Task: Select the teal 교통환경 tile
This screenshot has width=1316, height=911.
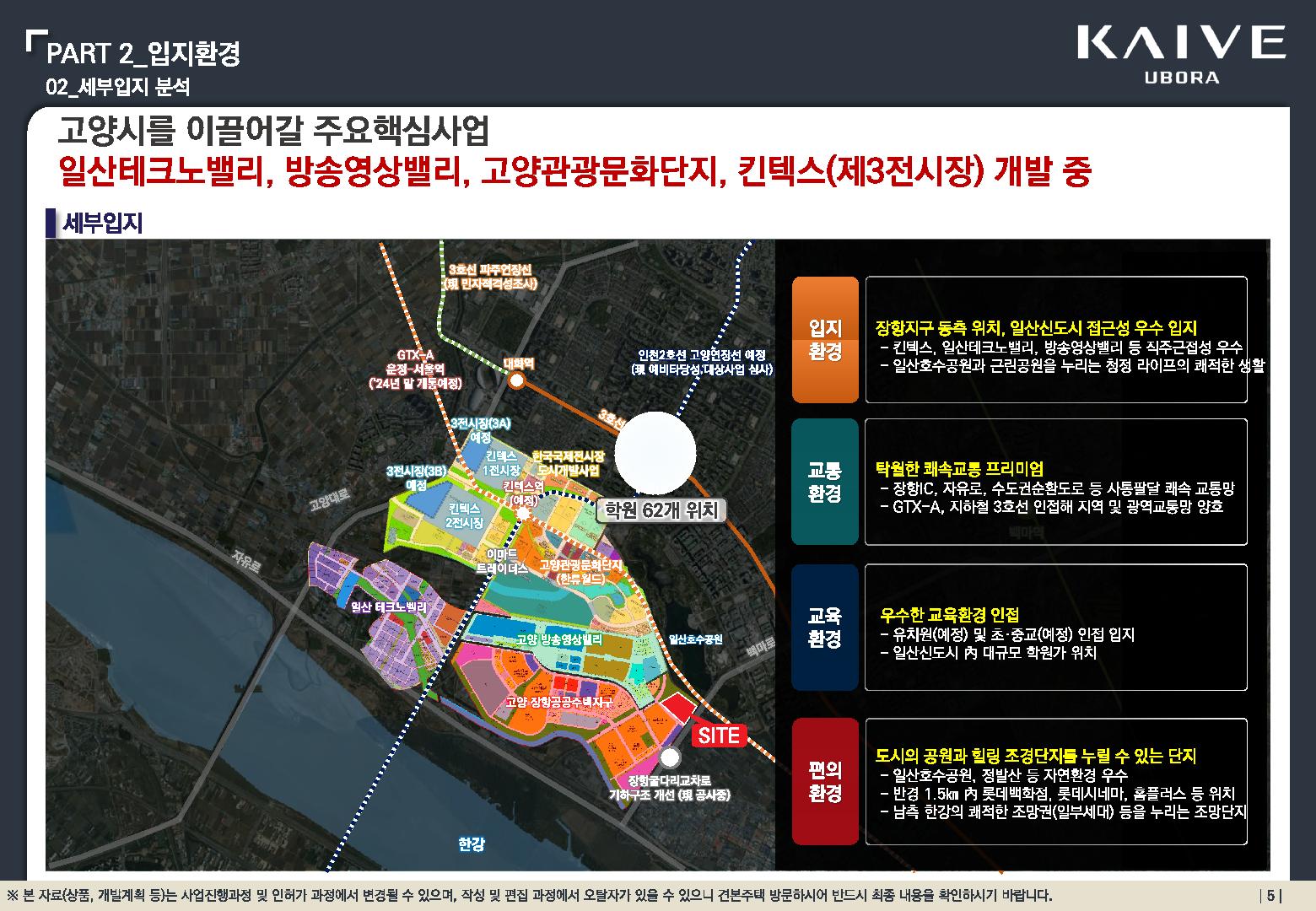Action: [x=825, y=482]
